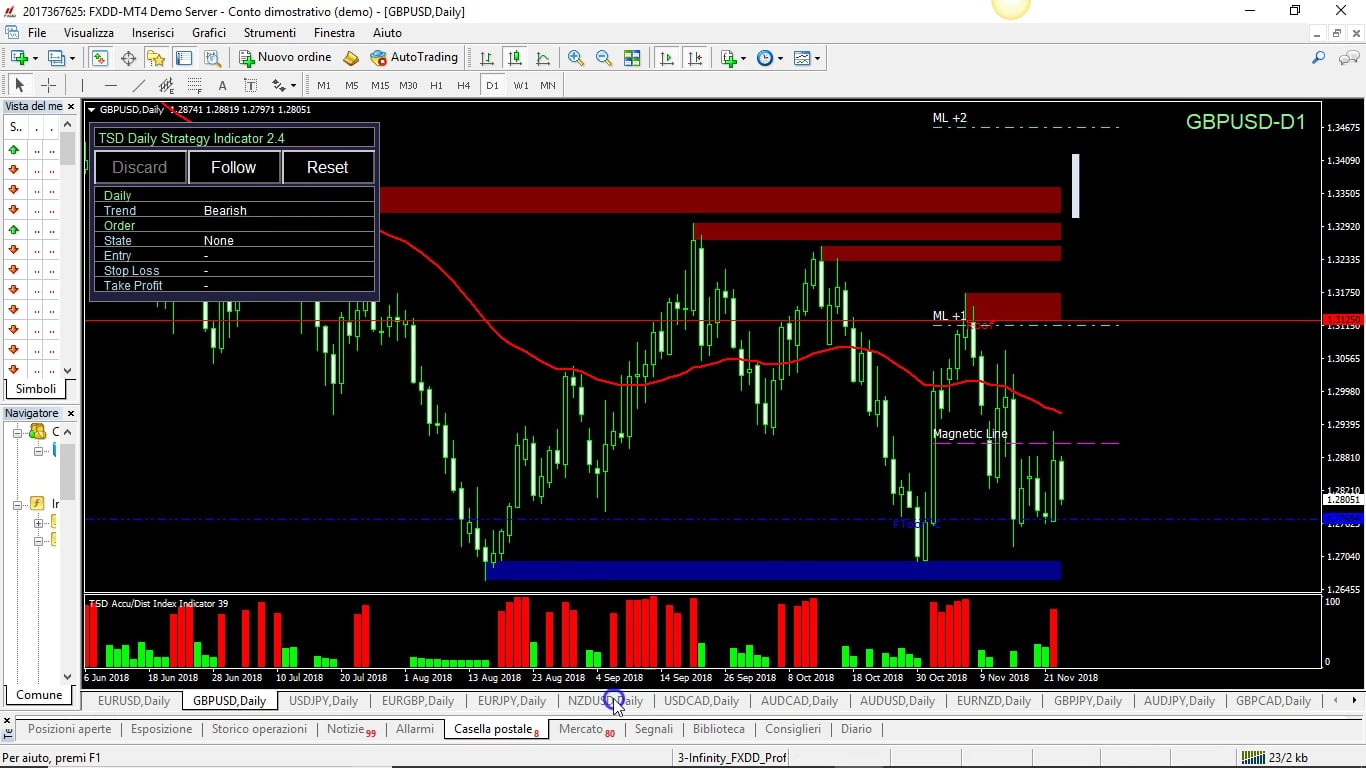Open the Grafici menu
The width and height of the screenshot is (1366, 768).
coord(209,33)
